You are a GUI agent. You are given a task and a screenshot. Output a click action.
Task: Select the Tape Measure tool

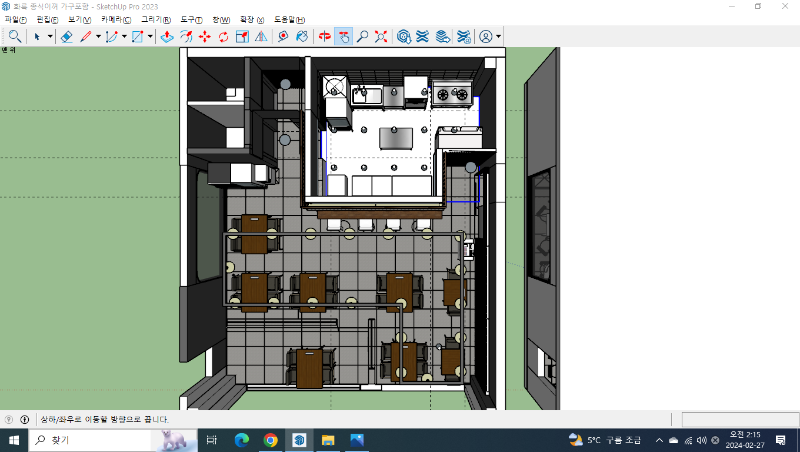pos(283,36)
